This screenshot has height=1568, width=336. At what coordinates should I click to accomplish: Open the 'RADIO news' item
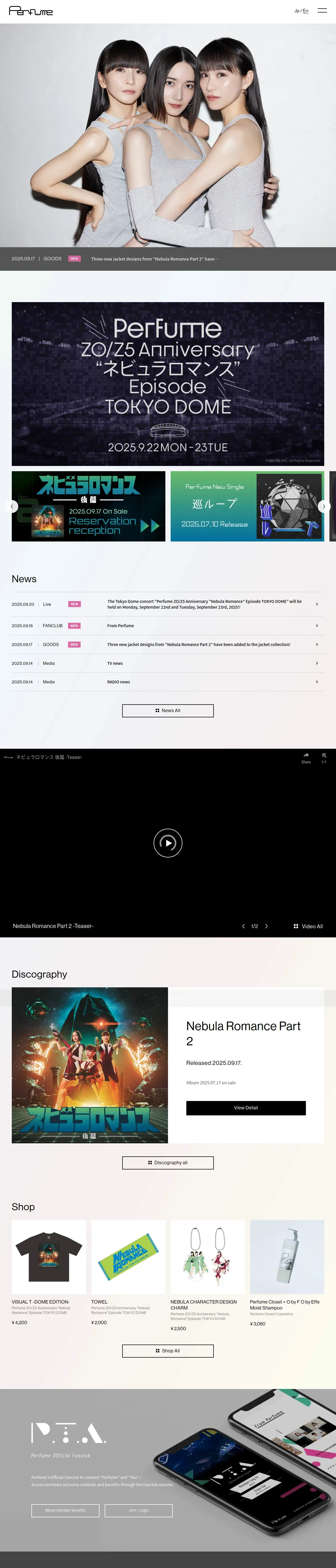click(x=168, y=682)
